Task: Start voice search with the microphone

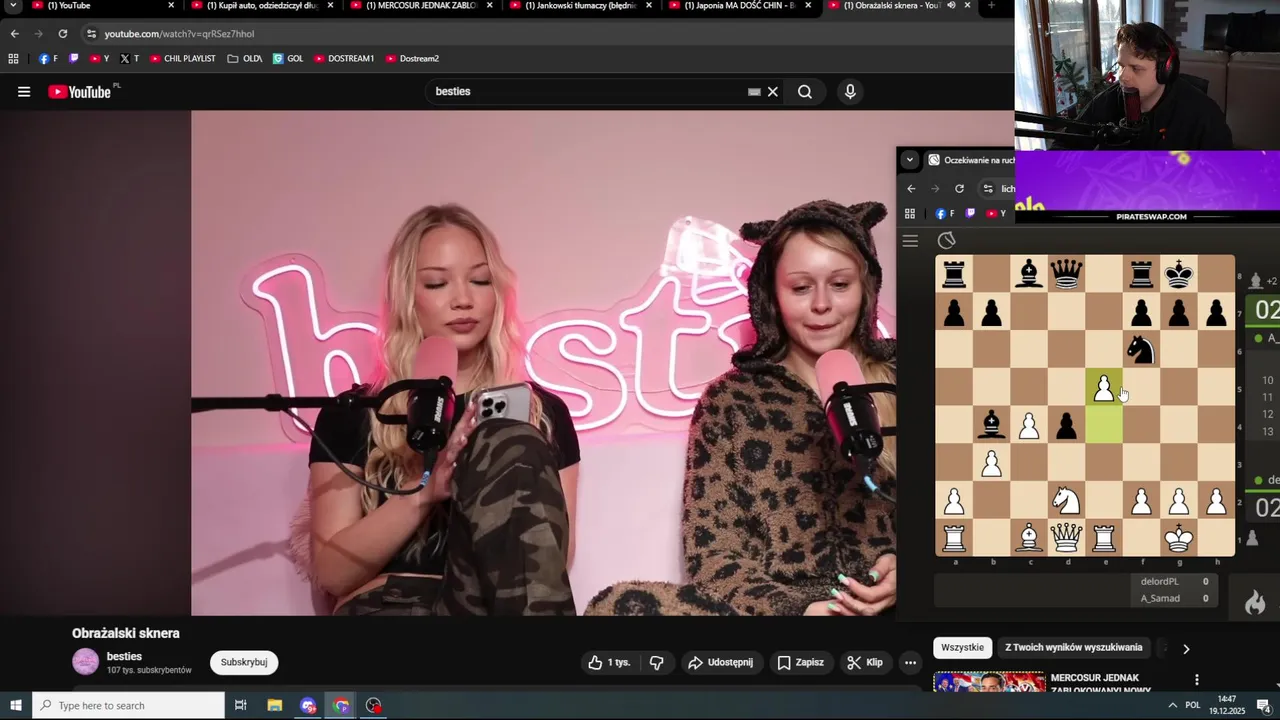Action: click(x=850, y=92)
